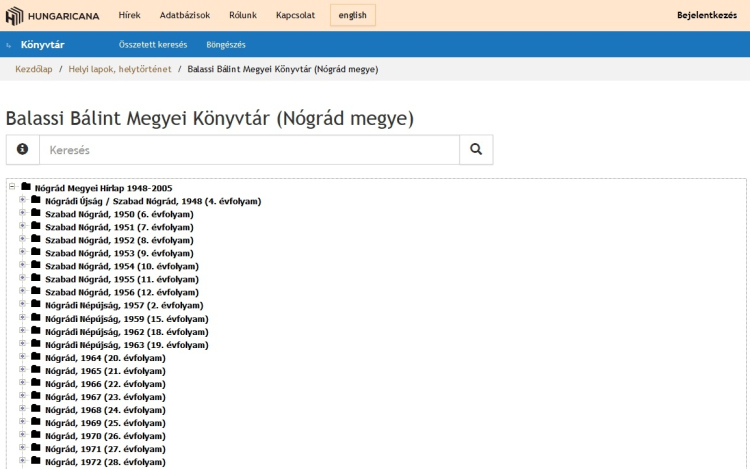Open the Böngészés tab
Image resolution: width=750 pixels, height=469 pixels.
[x=225, y=45]
